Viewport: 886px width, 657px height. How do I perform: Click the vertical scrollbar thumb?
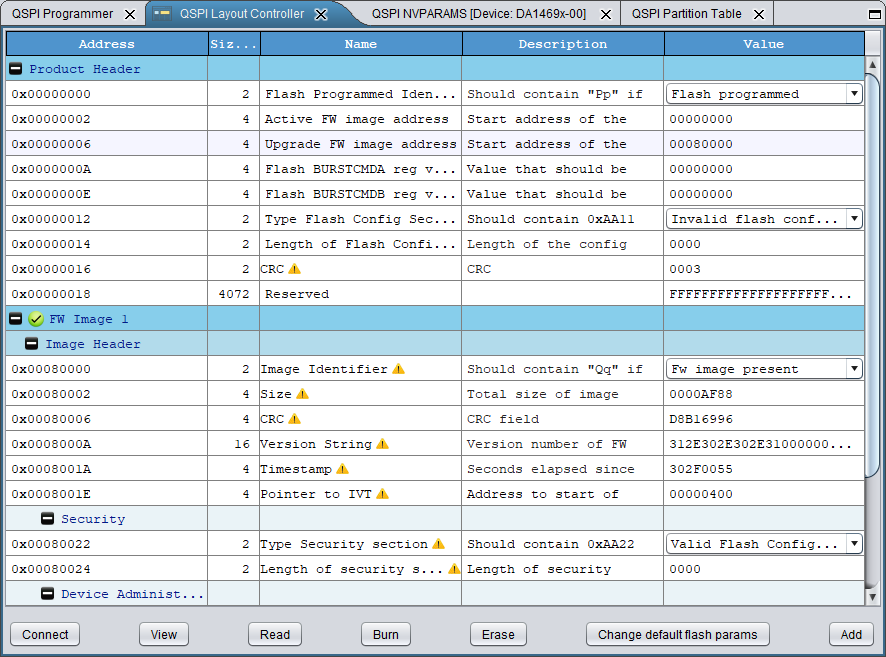tap(872, 274)
